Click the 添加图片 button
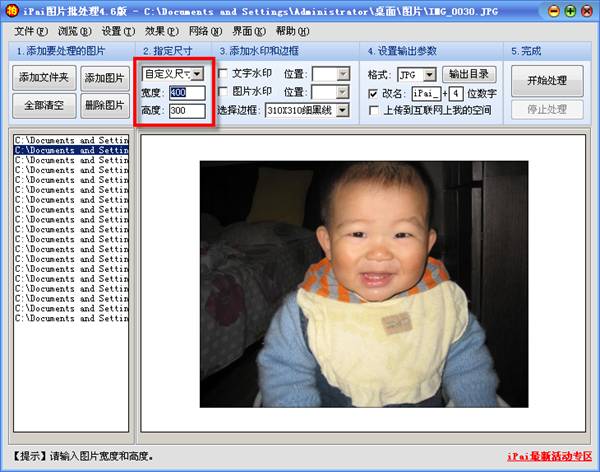This screenshot has height=472, width=600. tap(105, 78)
